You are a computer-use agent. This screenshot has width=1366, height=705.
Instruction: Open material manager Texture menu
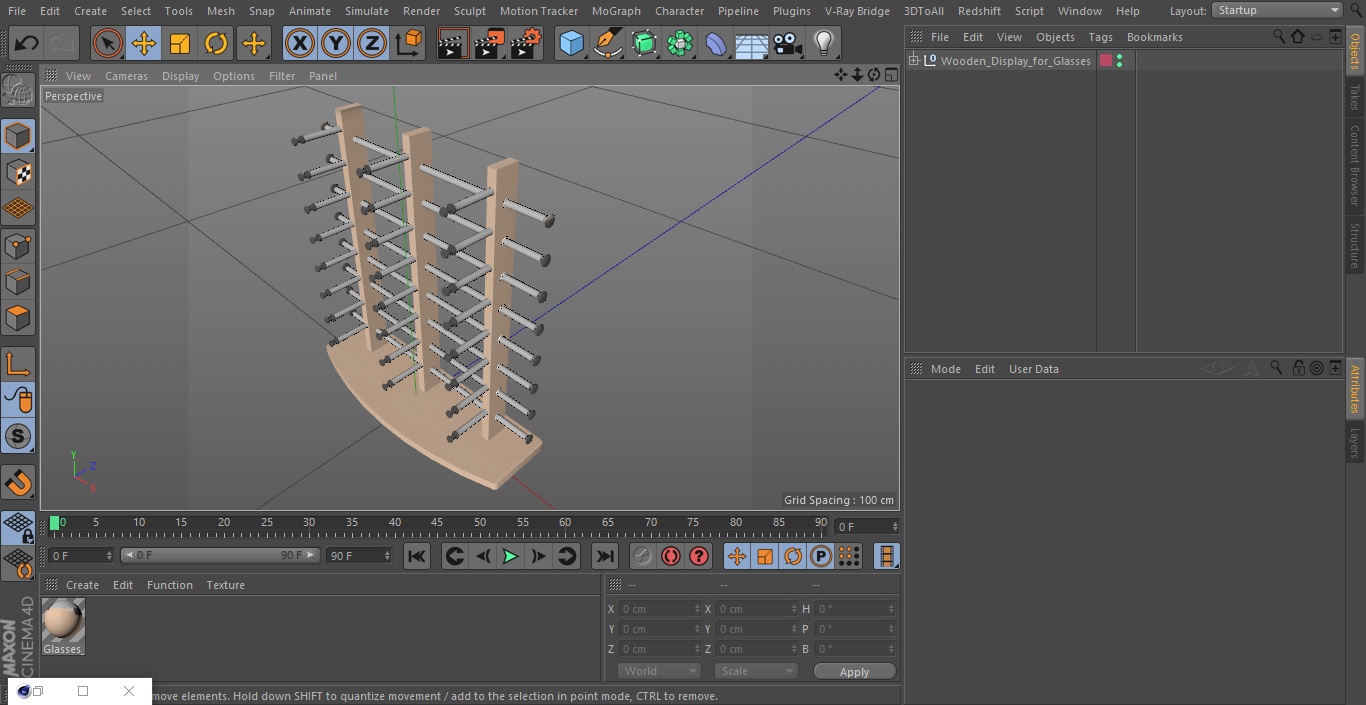(x=225, y=585)
